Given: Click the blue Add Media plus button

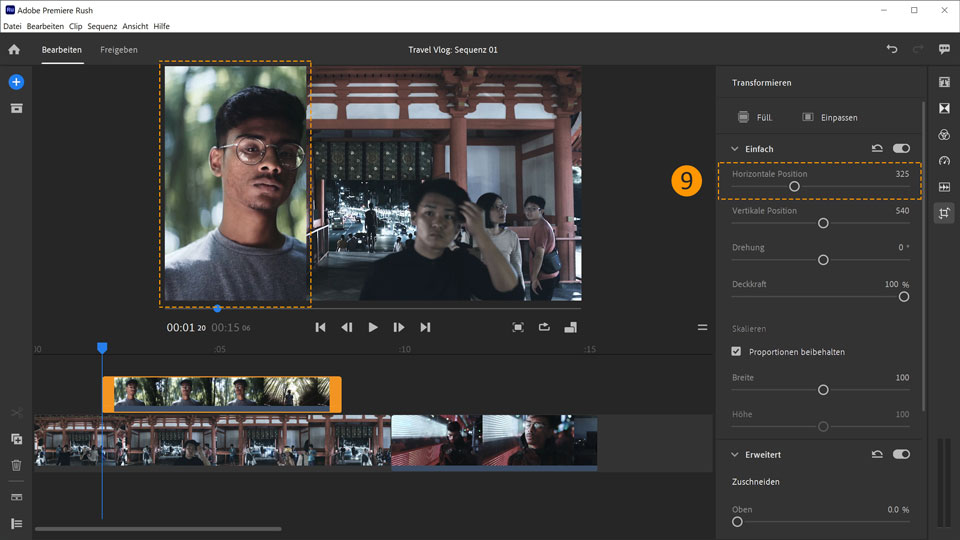Looking at the screenshot, I should (x=16, y=82).
